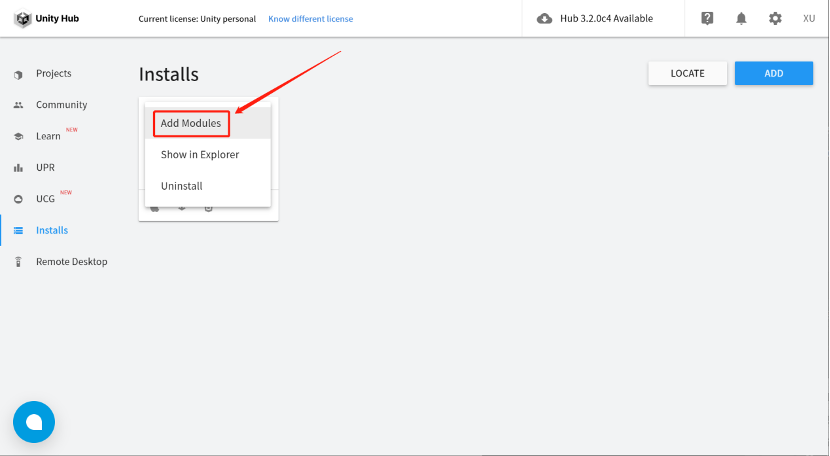Screen dimensions: 830x456
Task: Select Uninstall from the context menu
Action: coord(182,186)
